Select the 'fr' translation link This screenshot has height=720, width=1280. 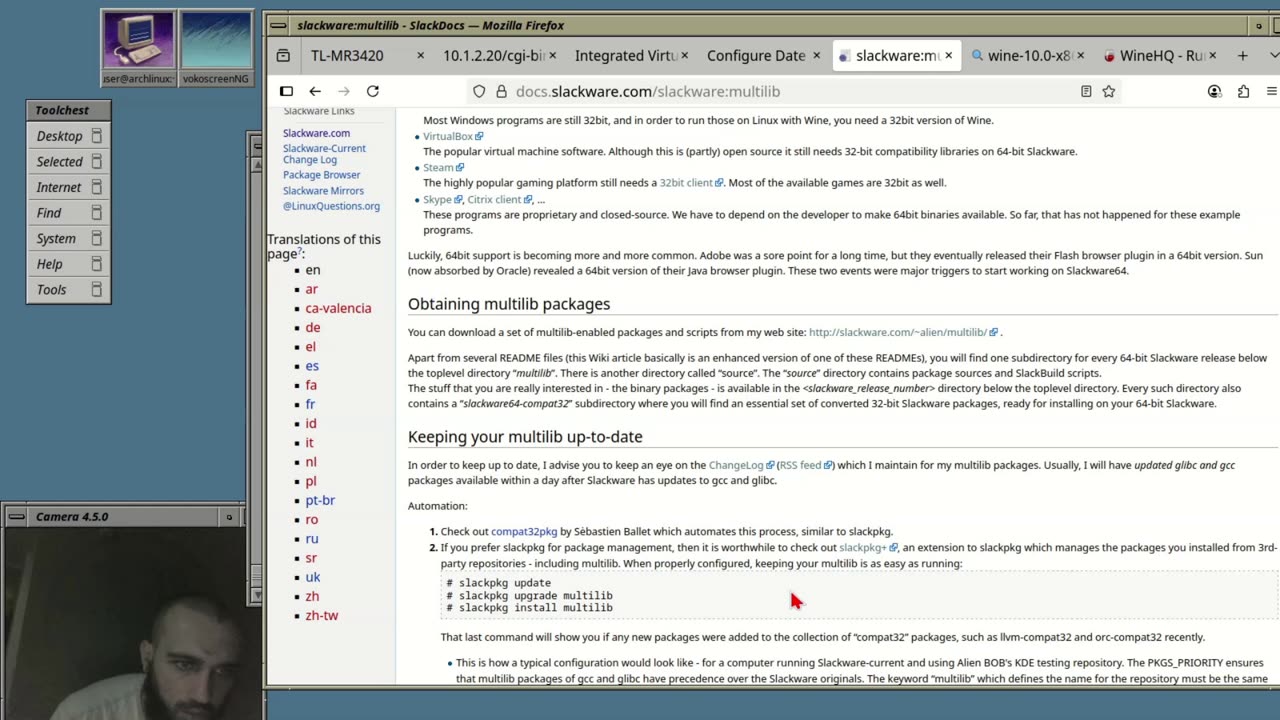[310, 404]
